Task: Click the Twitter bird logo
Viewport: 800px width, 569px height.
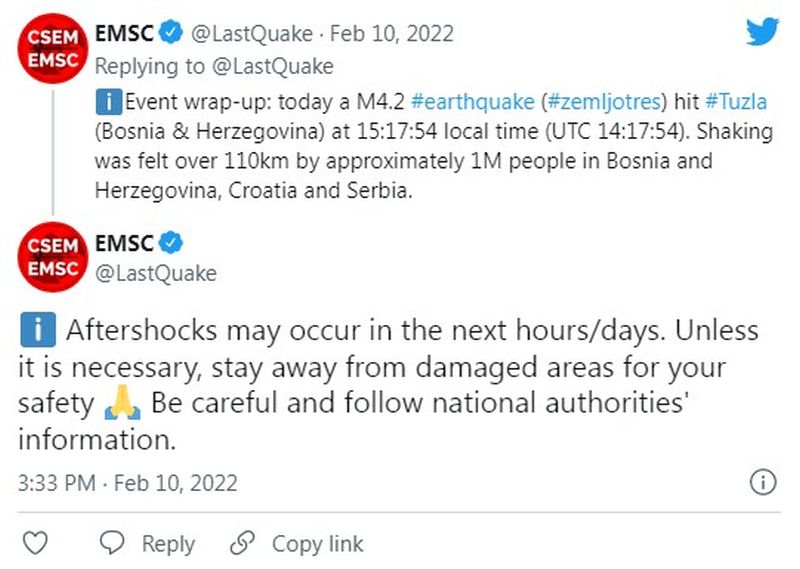Action: [x=762, y=32]
